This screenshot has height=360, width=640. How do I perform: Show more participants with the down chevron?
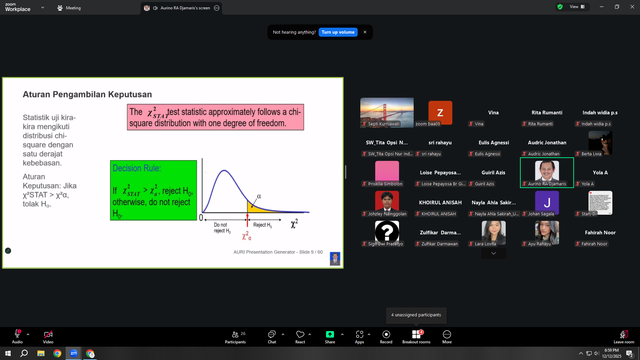coord(493,253)
